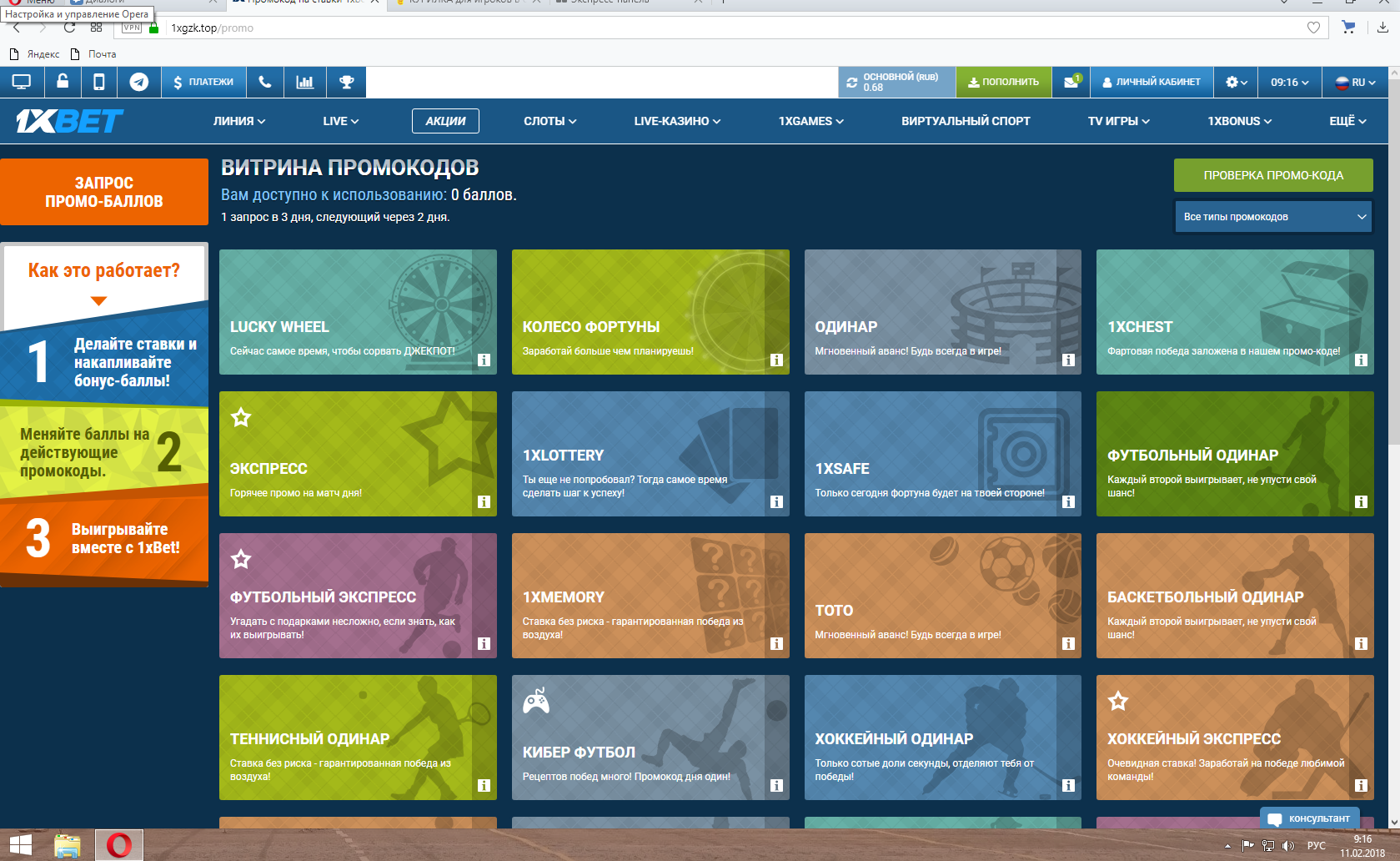Expand the 1XBONUS menu

click(x=1240, y=121)
